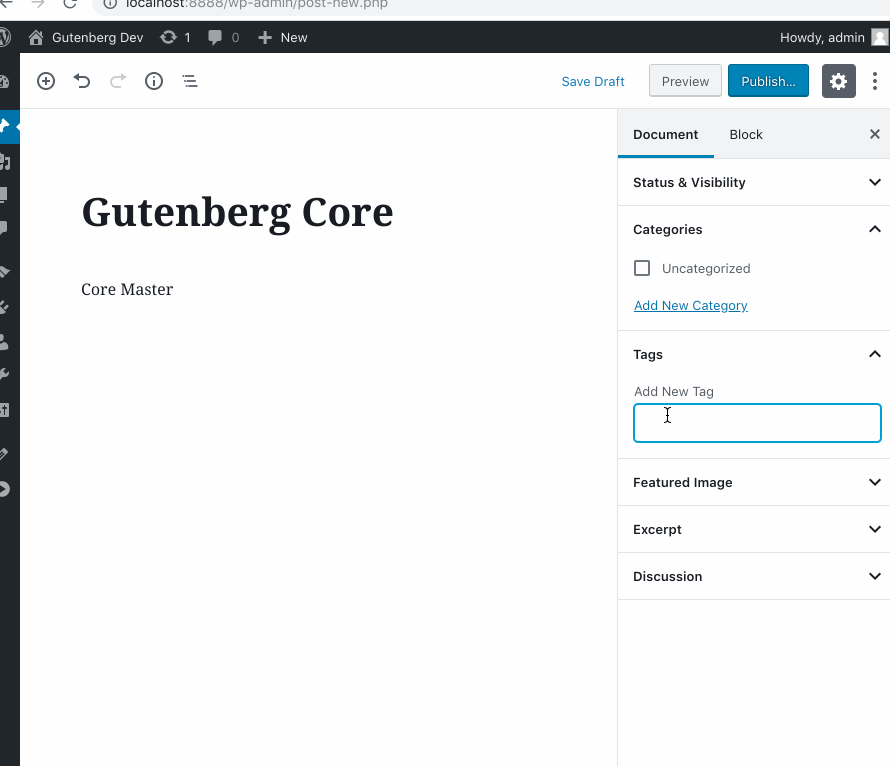
Task: Open the block navigation list icon
Action: point(190,81)
